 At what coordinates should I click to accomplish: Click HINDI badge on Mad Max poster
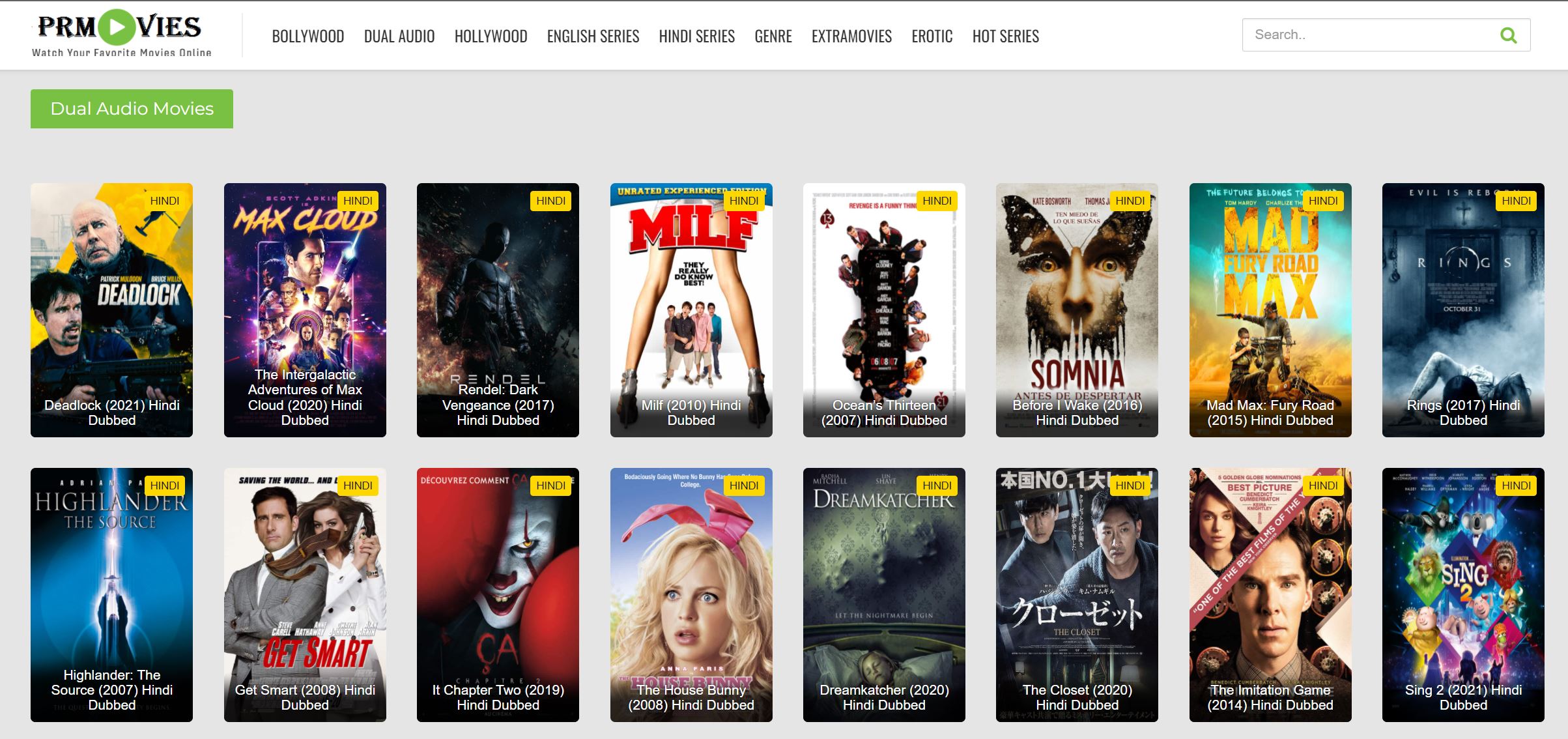pyautogui.click(x=1323, y=201)
